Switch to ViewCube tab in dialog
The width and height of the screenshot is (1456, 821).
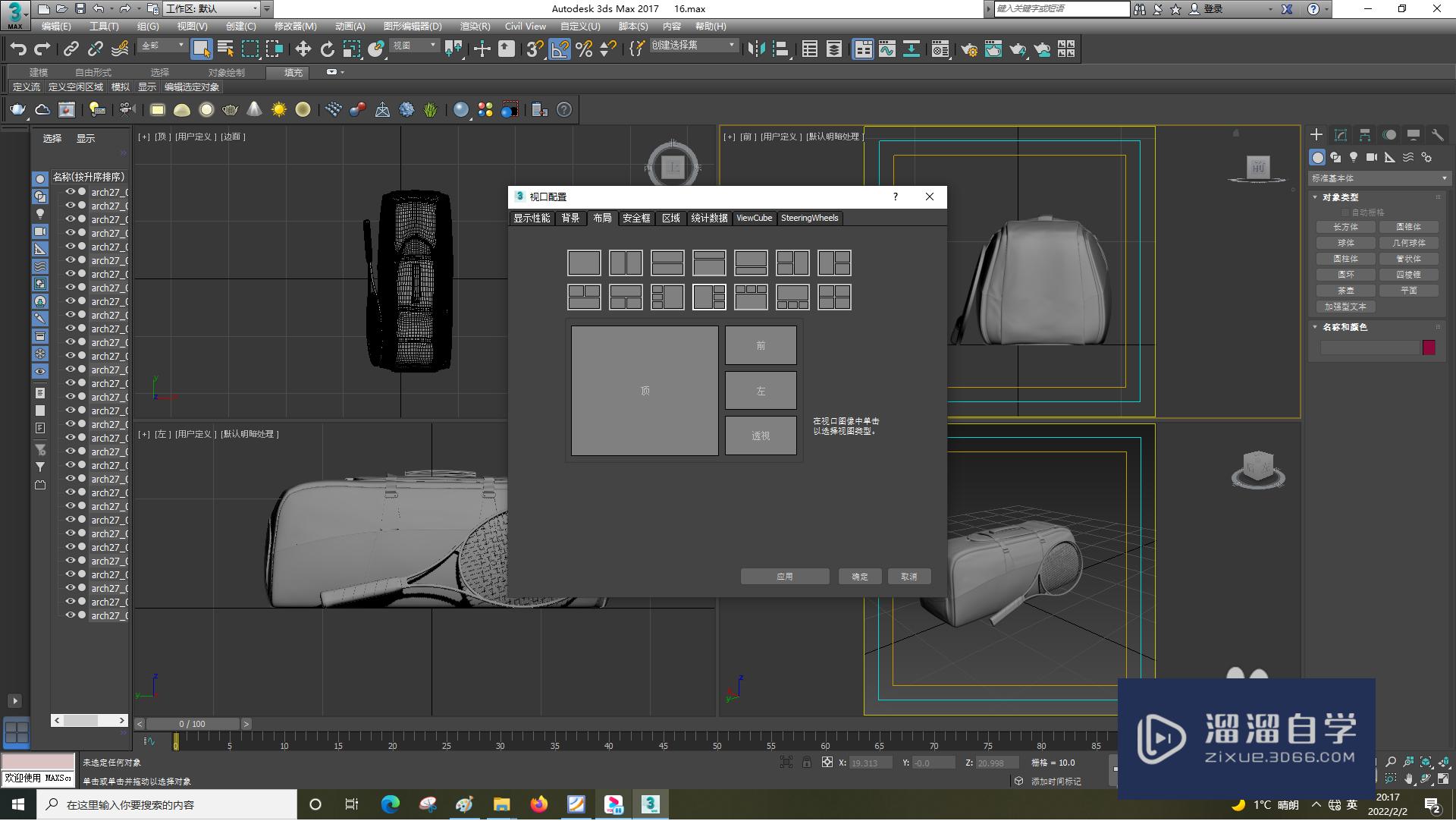(x=755, y=219)
